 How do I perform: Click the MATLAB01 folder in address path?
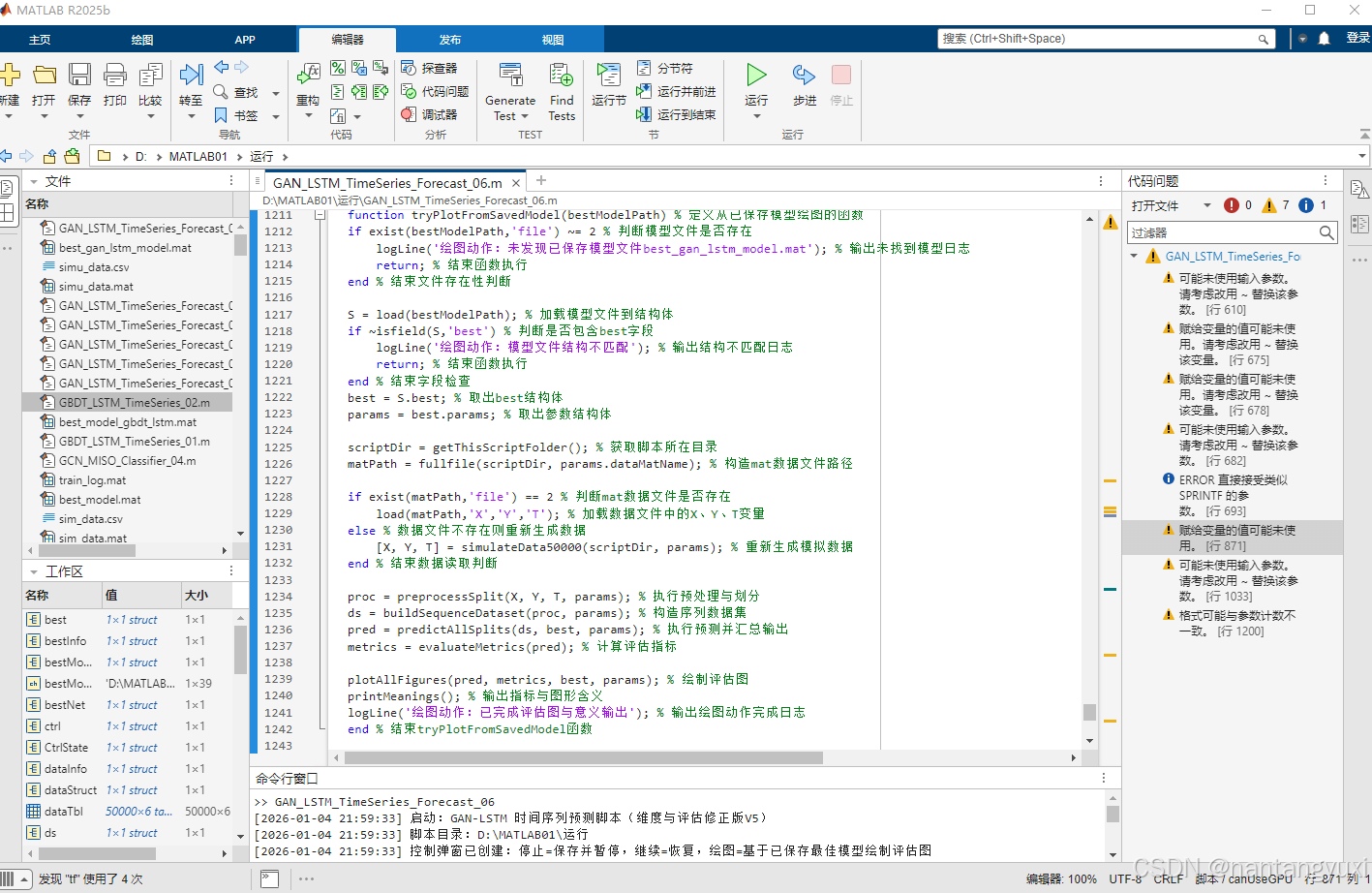click(198, 156)
